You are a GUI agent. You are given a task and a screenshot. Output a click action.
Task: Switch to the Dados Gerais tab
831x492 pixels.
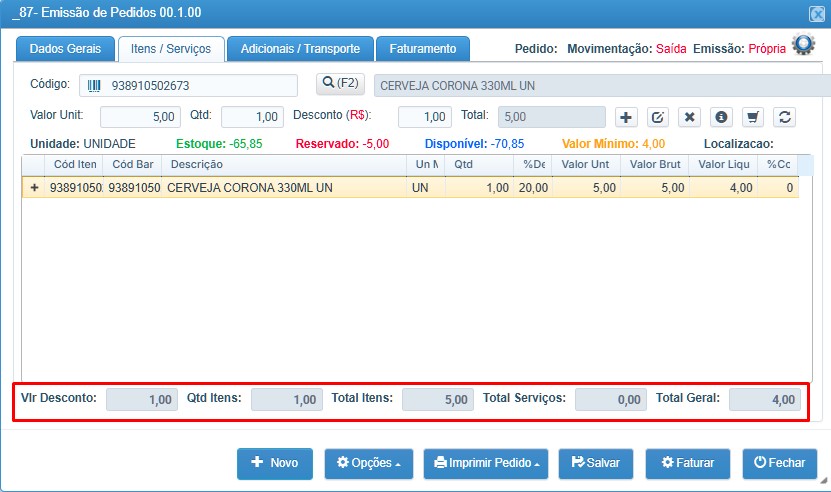pyautogui.click(x=65, y=49)
